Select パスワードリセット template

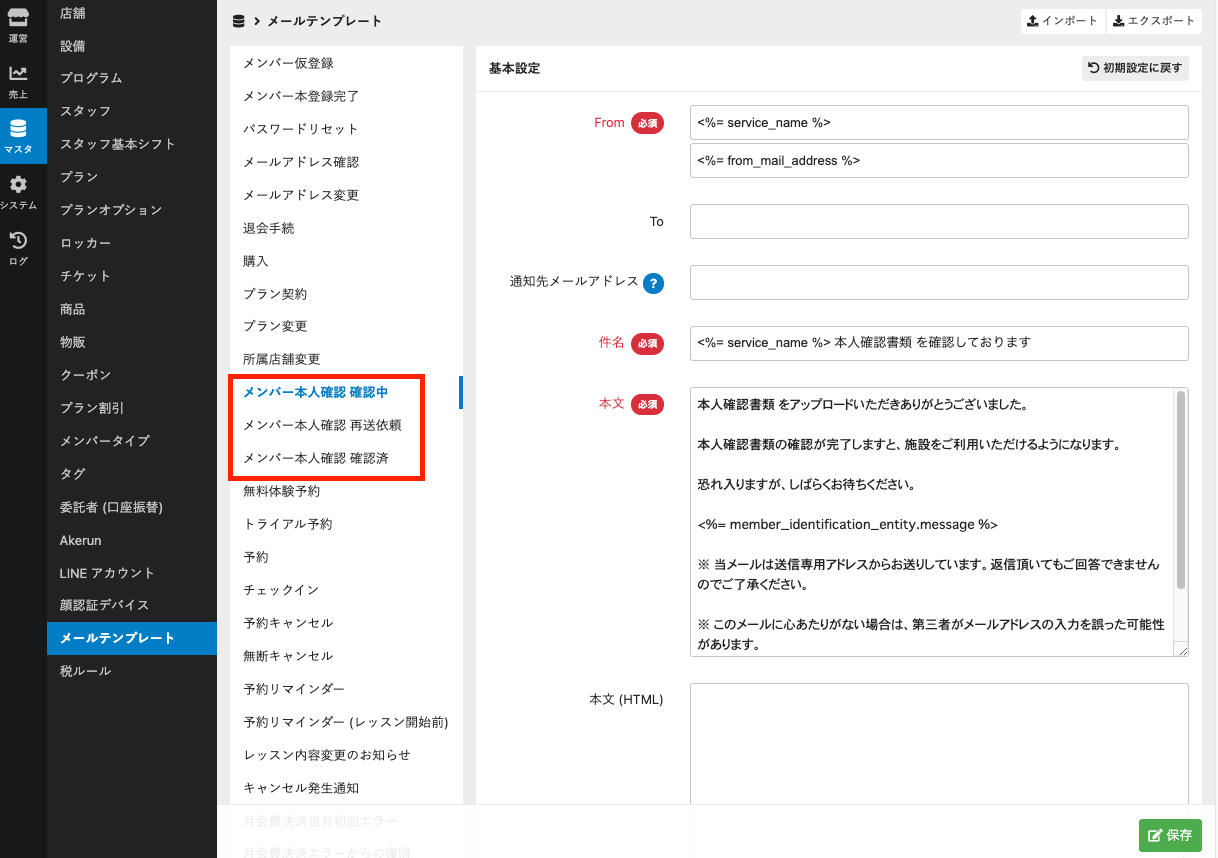pos(300,129)
